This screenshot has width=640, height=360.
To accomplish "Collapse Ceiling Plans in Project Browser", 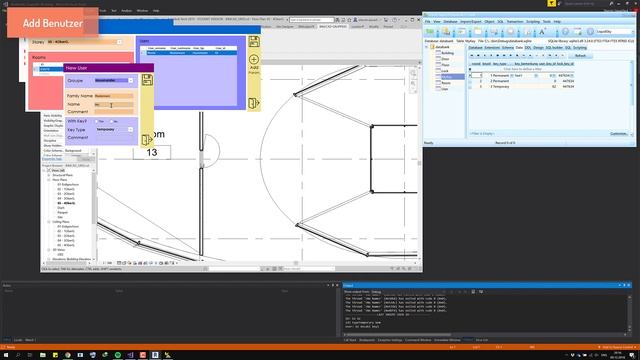I will 49,222.
